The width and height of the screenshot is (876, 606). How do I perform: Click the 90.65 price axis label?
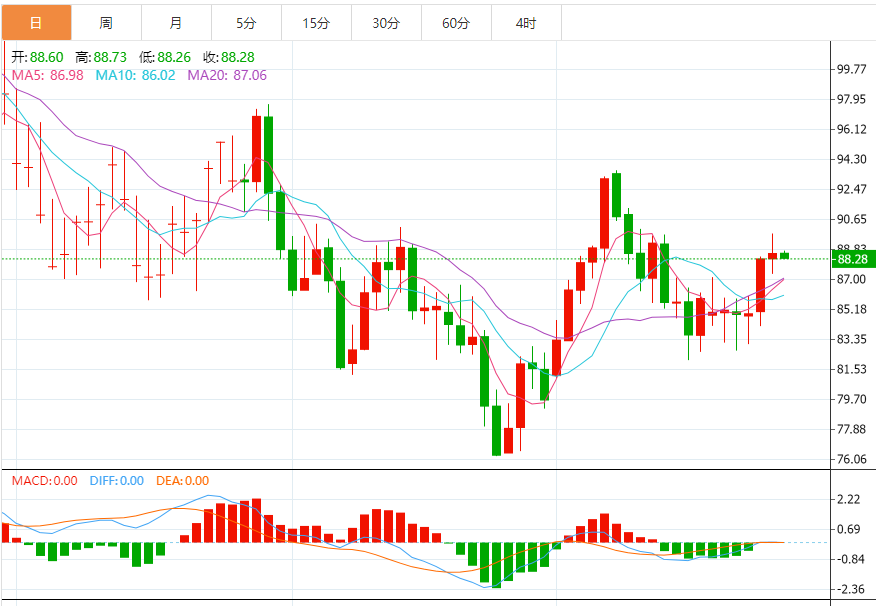click(851, 220)
